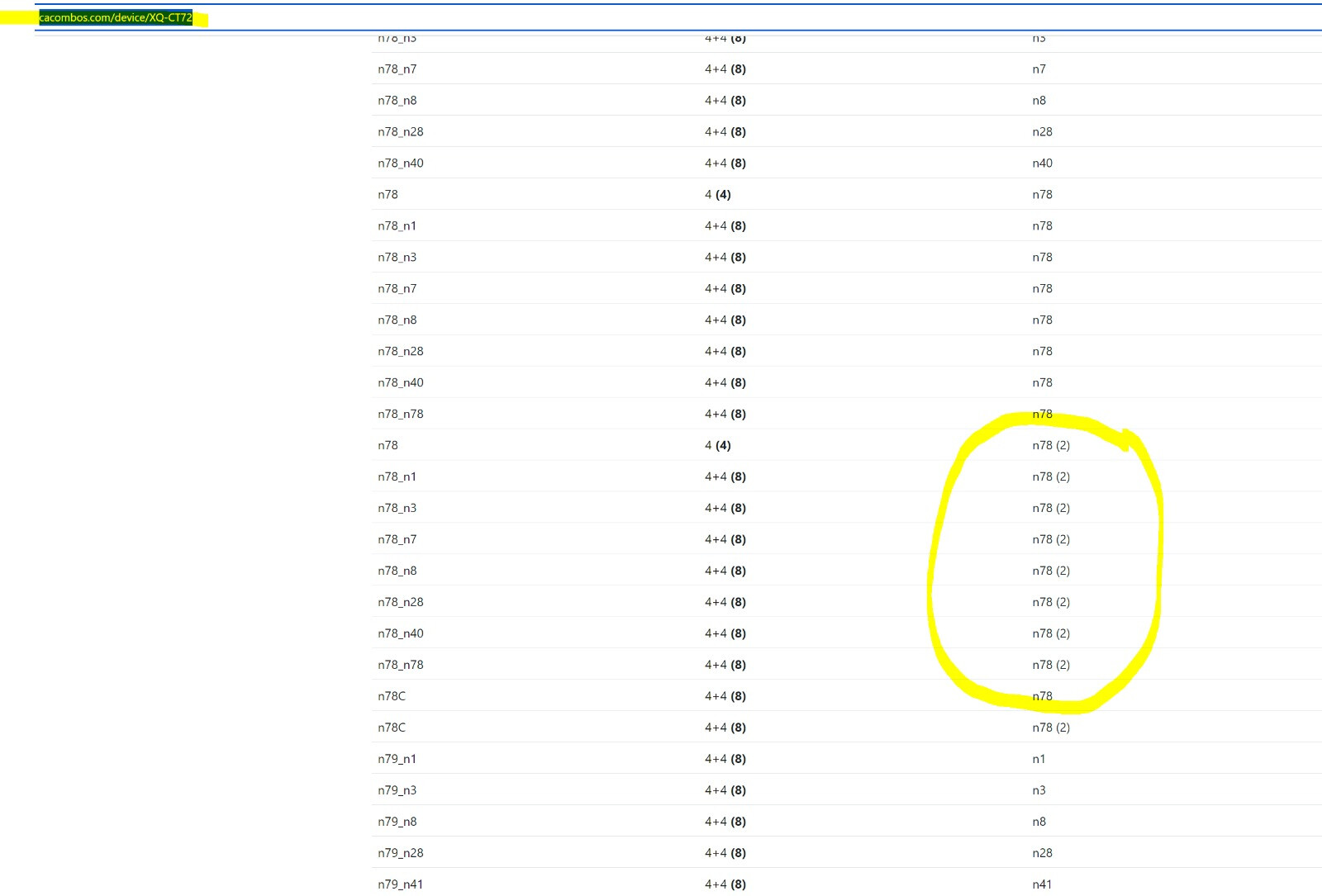Click 4+4 (8) in the n79_n41 row
Viewport: 1322px width, 896px height.
click(725, 884)
